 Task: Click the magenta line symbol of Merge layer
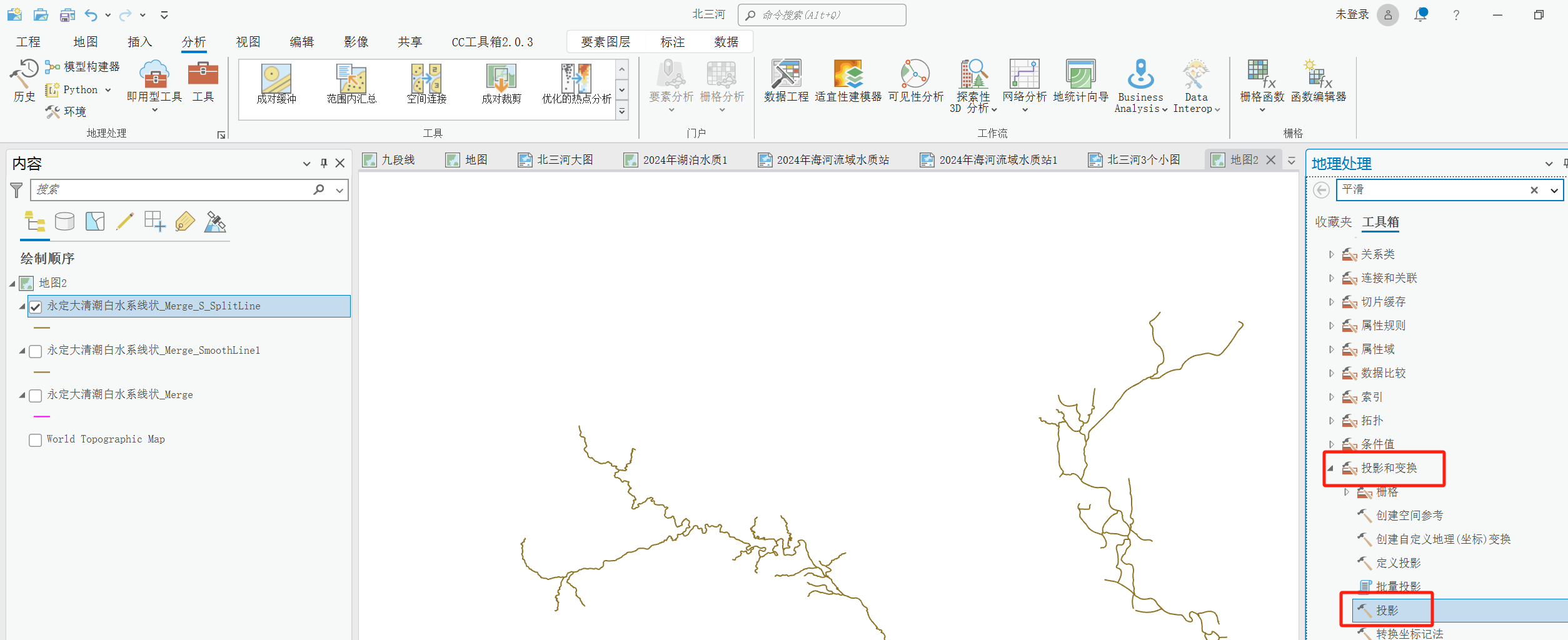(41, 416)
